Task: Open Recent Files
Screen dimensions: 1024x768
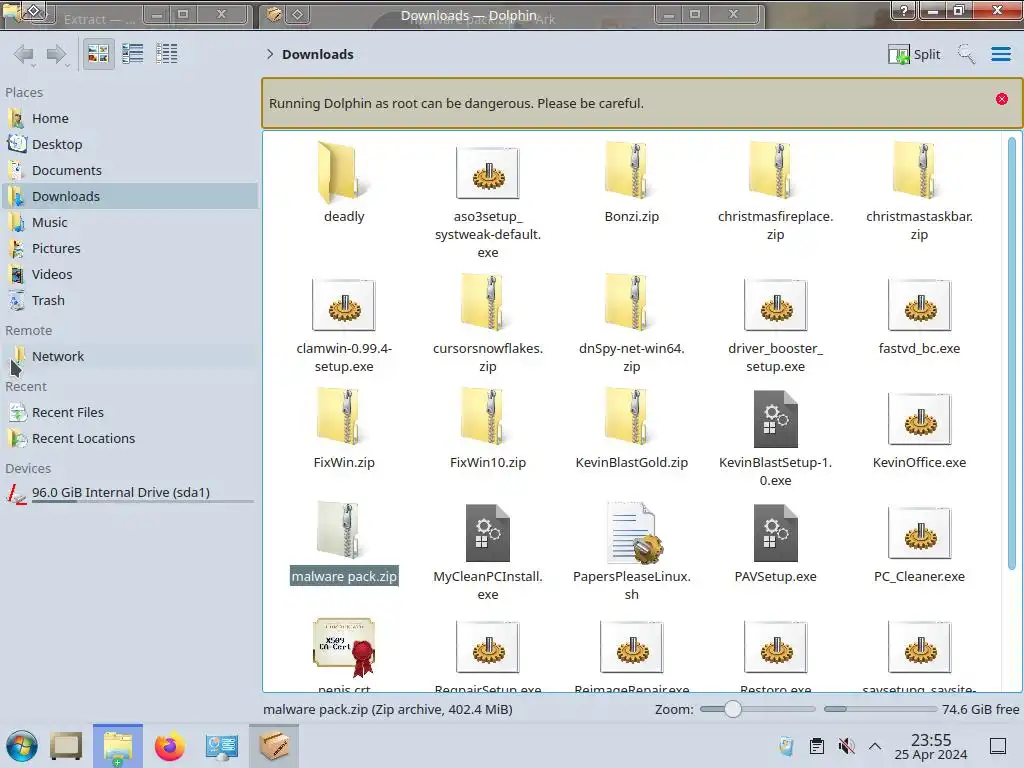Action: coord(129,413)
